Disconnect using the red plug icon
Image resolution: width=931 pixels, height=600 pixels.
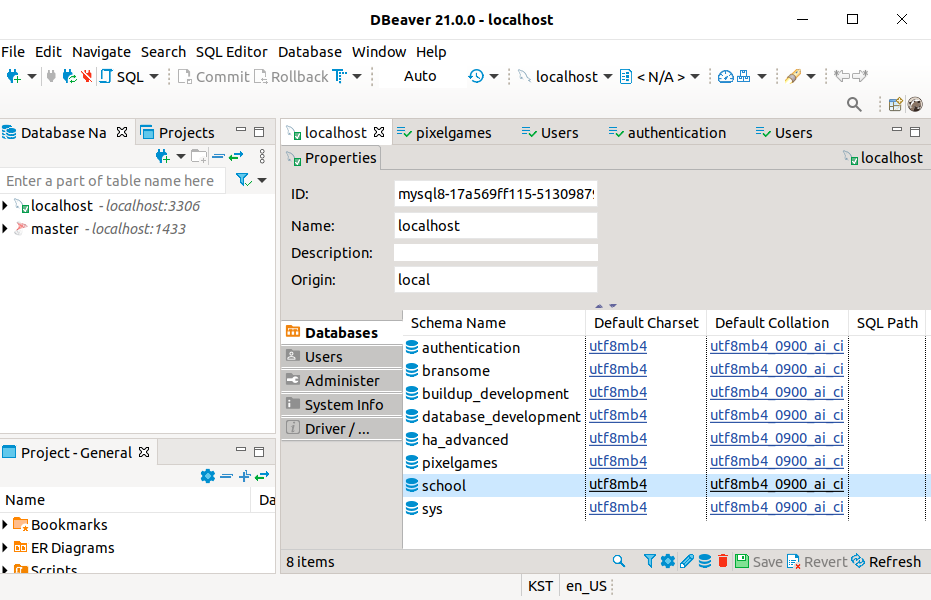click(x=86, y=76)
